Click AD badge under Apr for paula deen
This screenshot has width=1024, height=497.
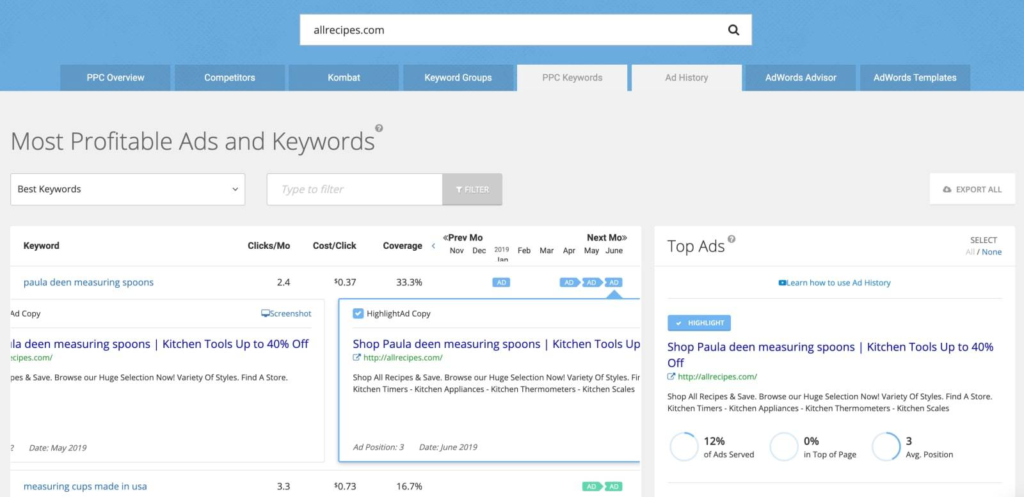pyautogui.click(x=569, y=283)
